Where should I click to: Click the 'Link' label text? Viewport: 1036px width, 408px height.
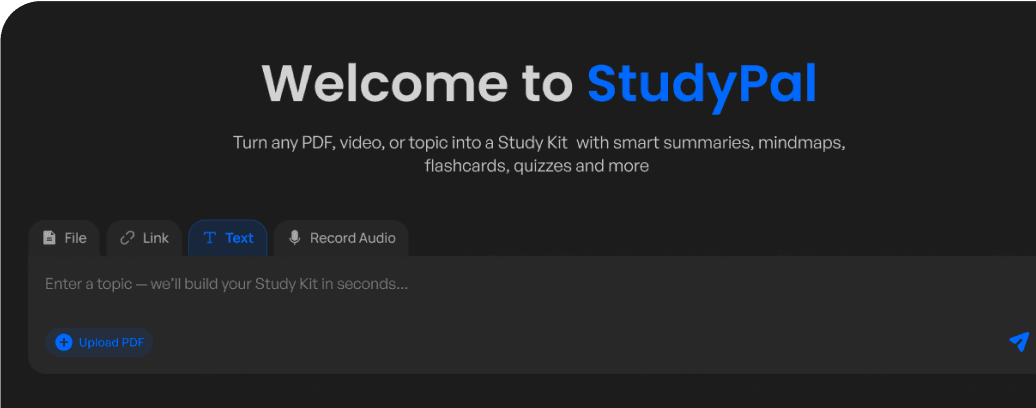click(x=156, y=238)
